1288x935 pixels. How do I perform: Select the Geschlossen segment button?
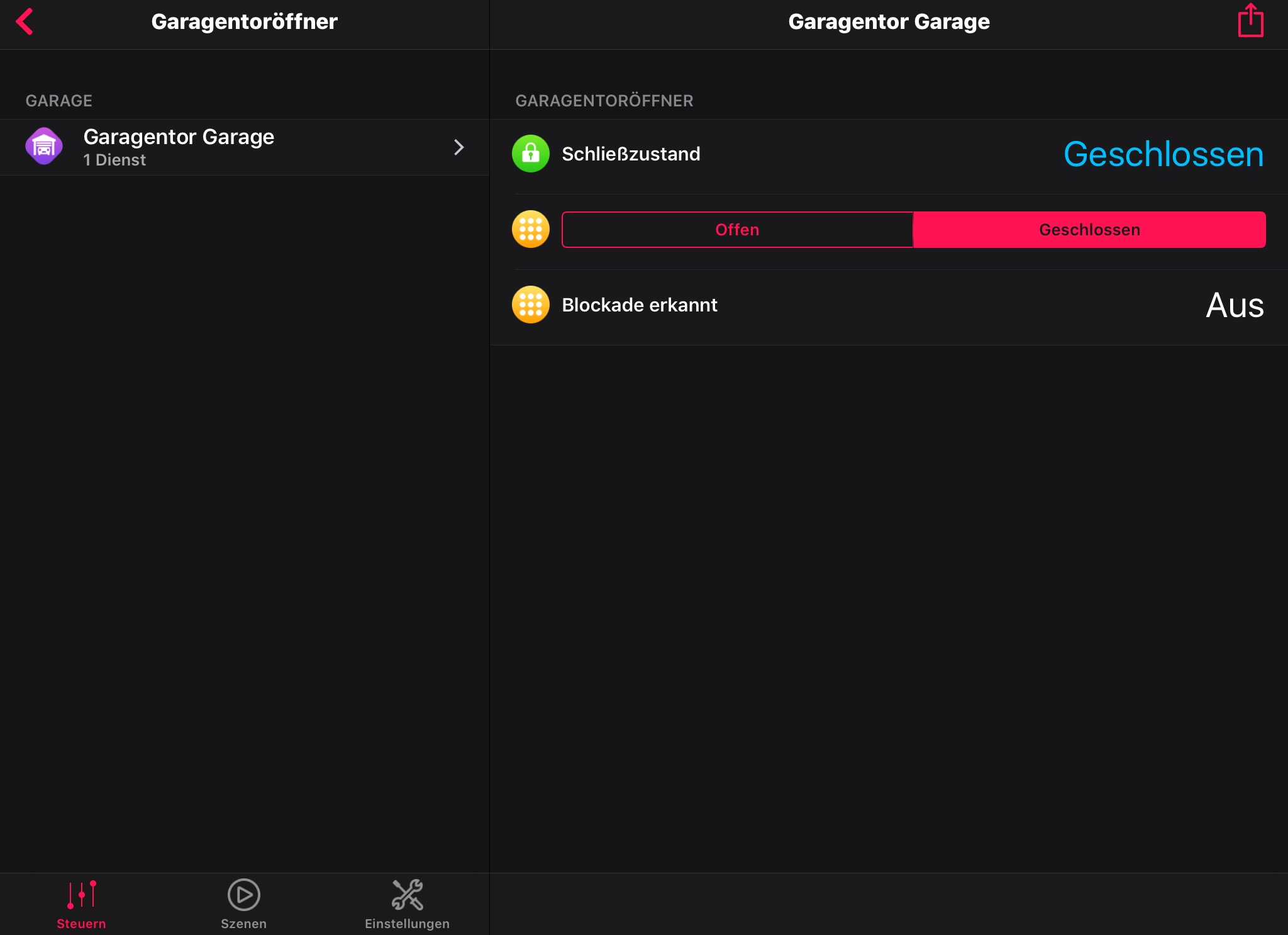point(1089,230)
